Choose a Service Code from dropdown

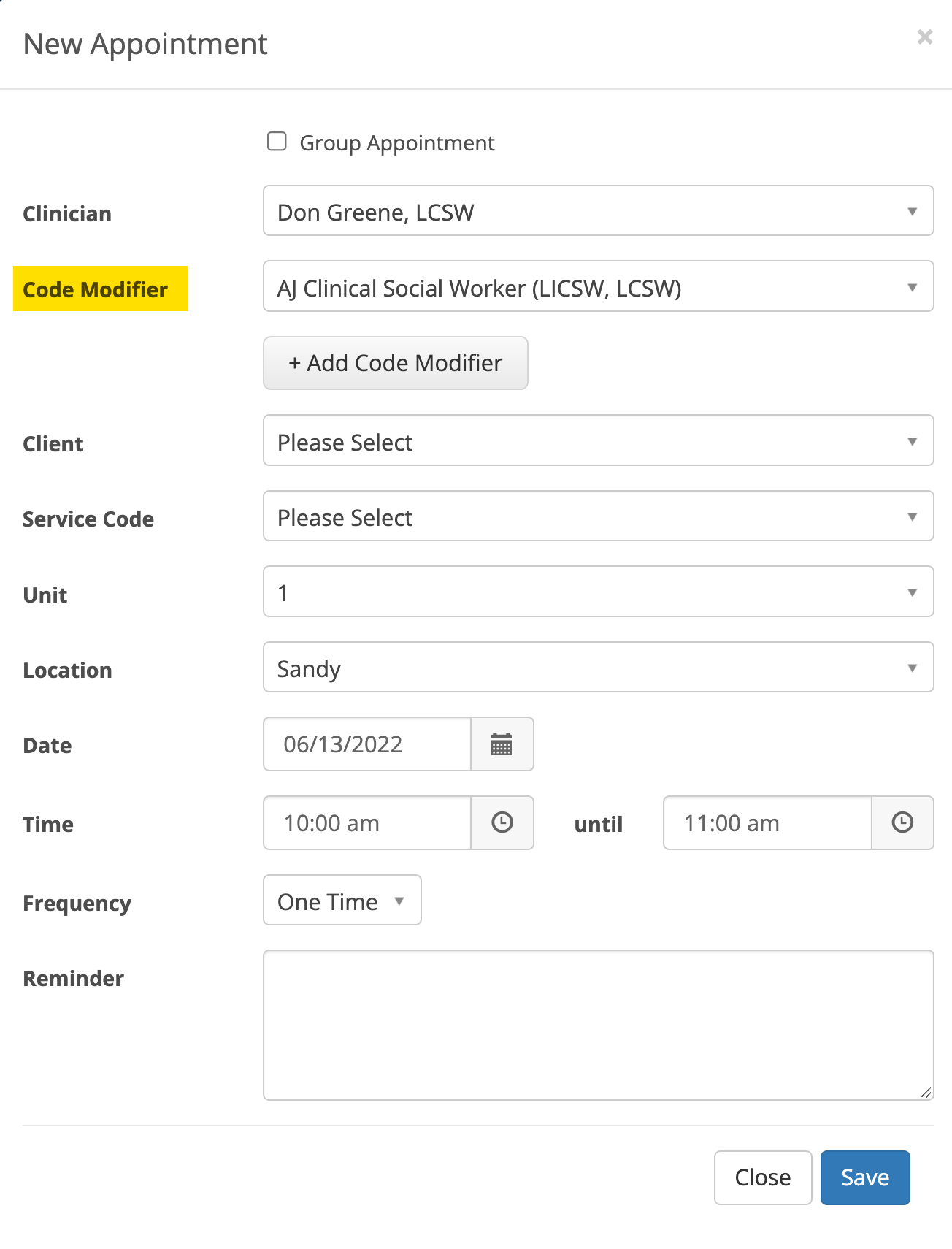[598, 516]
